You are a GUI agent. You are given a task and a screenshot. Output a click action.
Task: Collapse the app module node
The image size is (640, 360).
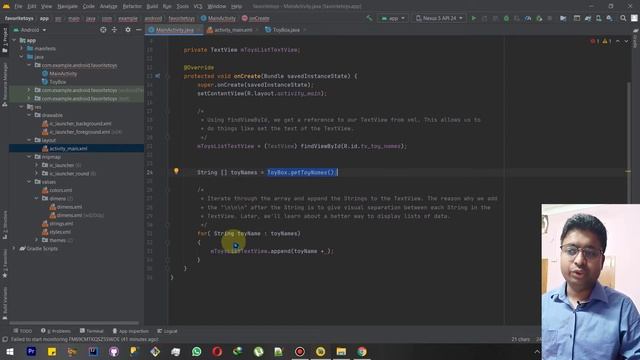(14, 40)
